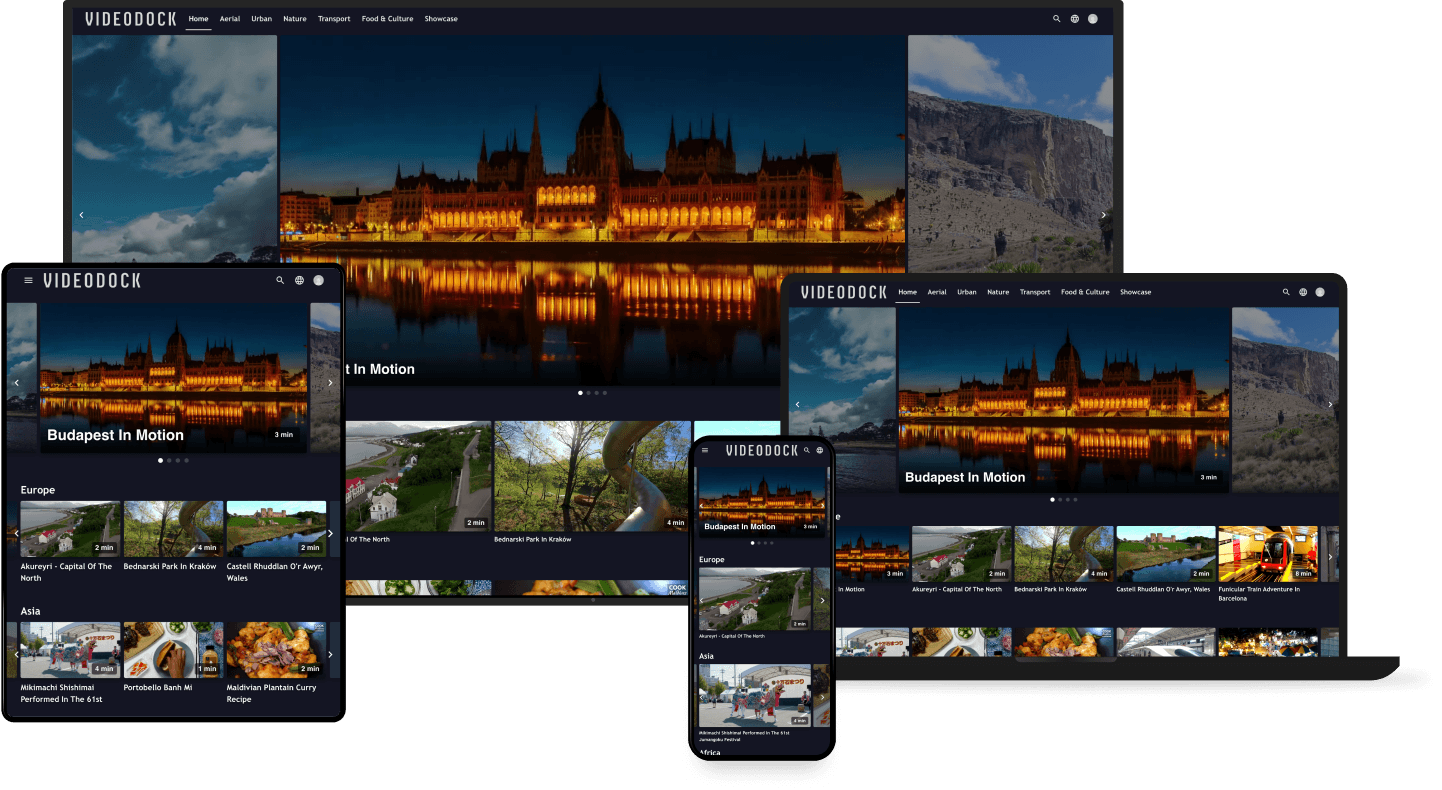Move the tablet Asia row right

(x=330, y=655)
